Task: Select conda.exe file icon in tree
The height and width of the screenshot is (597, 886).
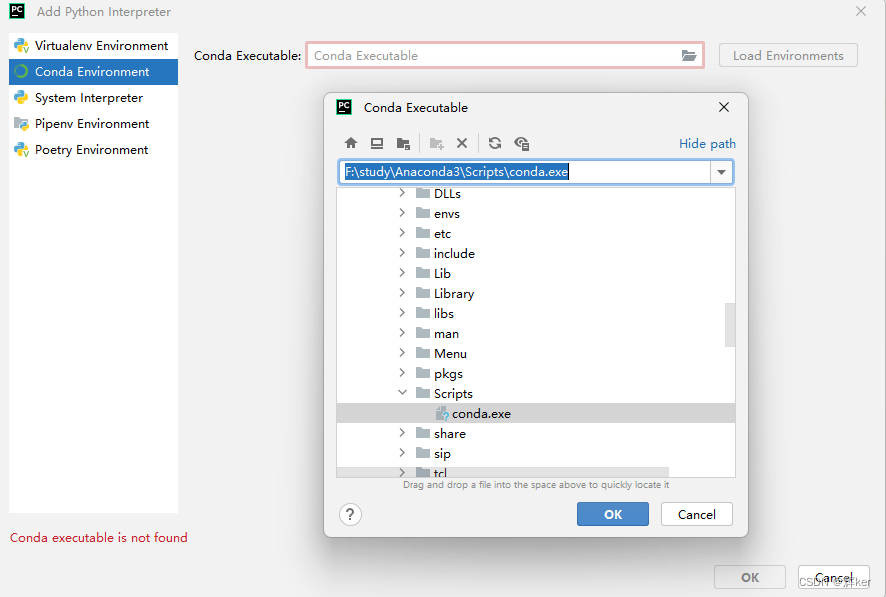Action: [x=442, y=413]
